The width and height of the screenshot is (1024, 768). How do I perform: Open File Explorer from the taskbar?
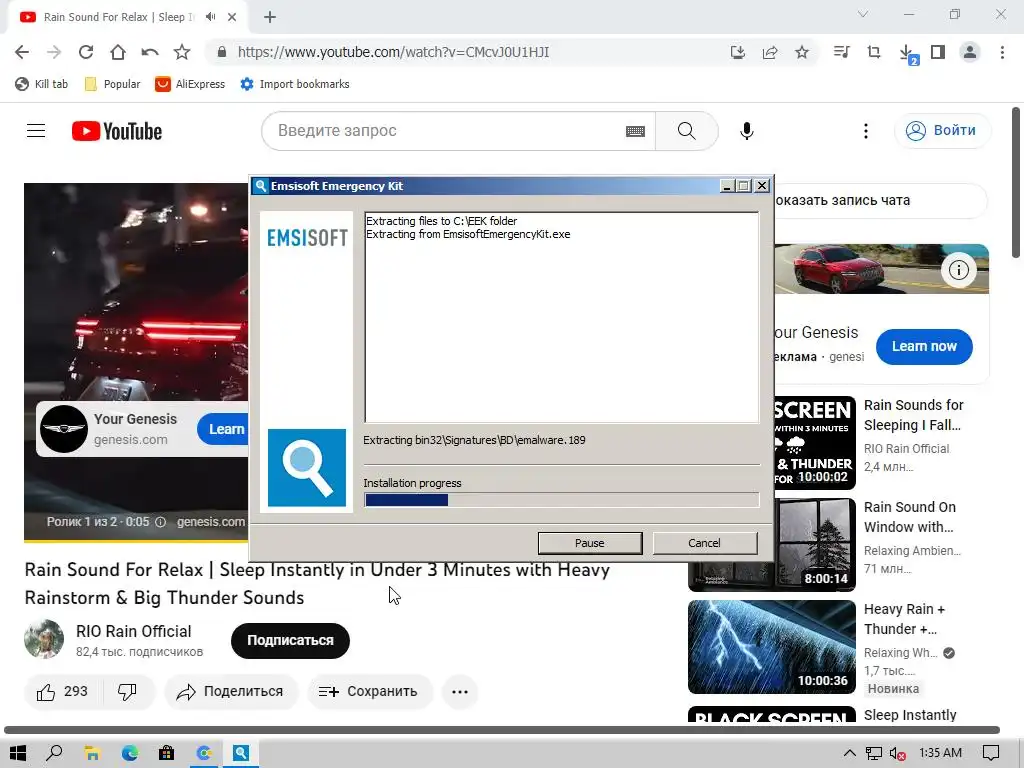pyautogui.click(x=92, y=753)
